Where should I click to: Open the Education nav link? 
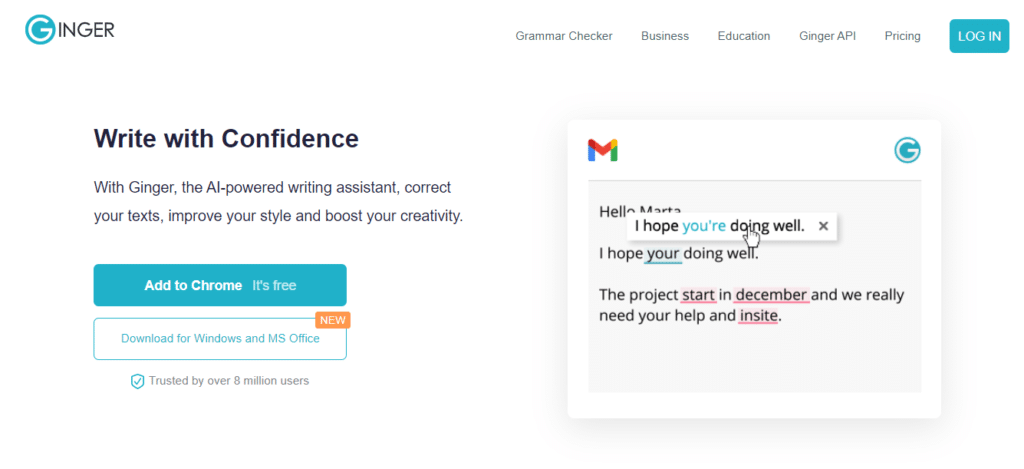(x=743, y=36)
